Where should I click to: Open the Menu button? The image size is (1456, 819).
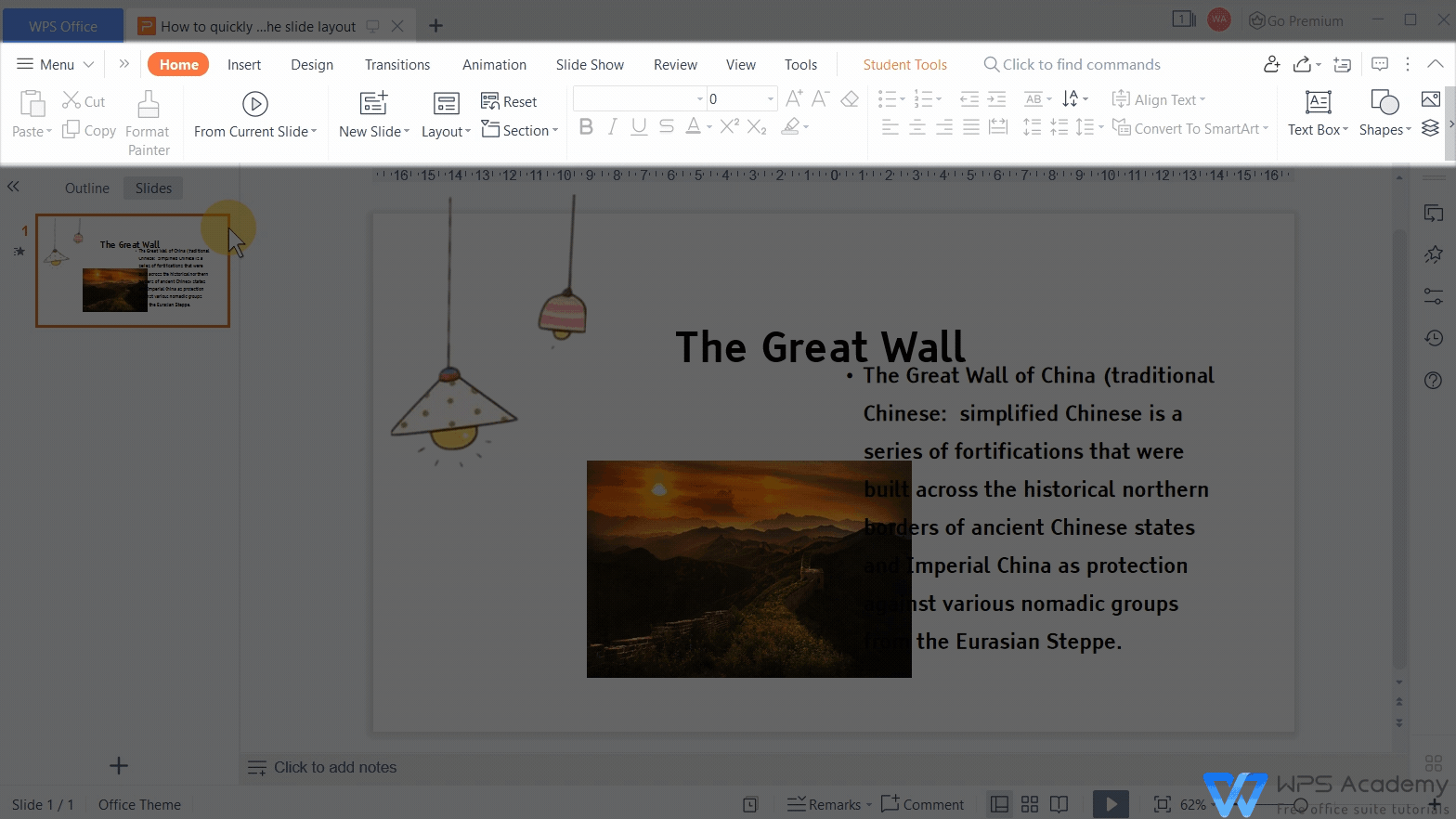coord(56,64)
